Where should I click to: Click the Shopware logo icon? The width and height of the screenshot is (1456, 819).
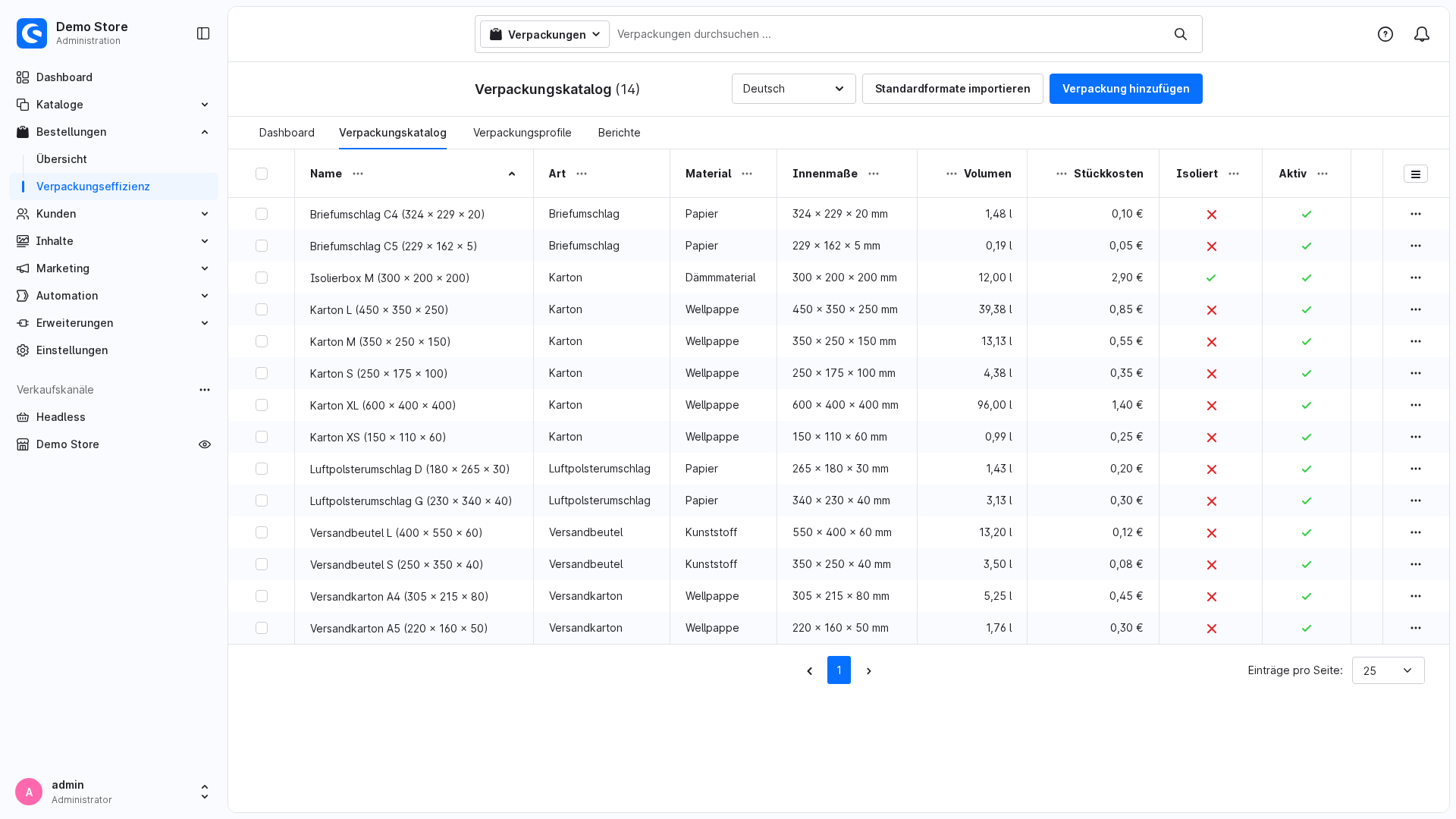(x=32, y=33)
